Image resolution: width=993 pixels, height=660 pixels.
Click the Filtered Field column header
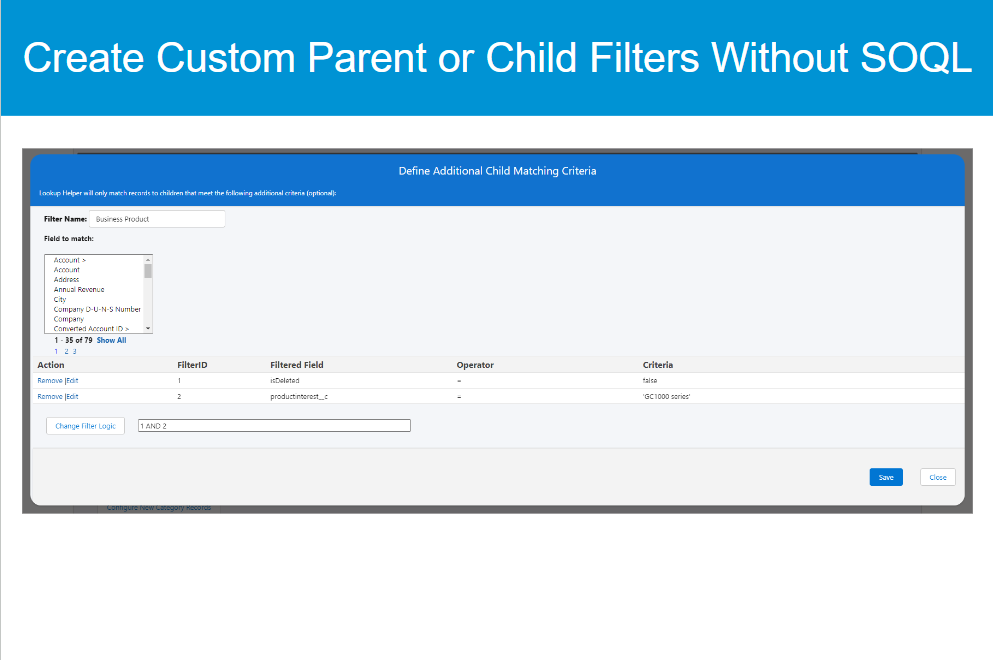(x=297, y=365)
